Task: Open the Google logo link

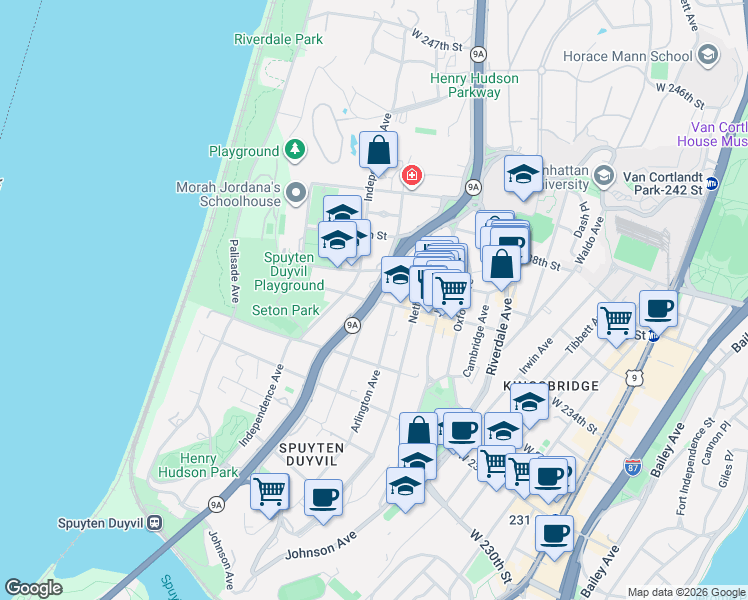Action: tap(34, 588)
